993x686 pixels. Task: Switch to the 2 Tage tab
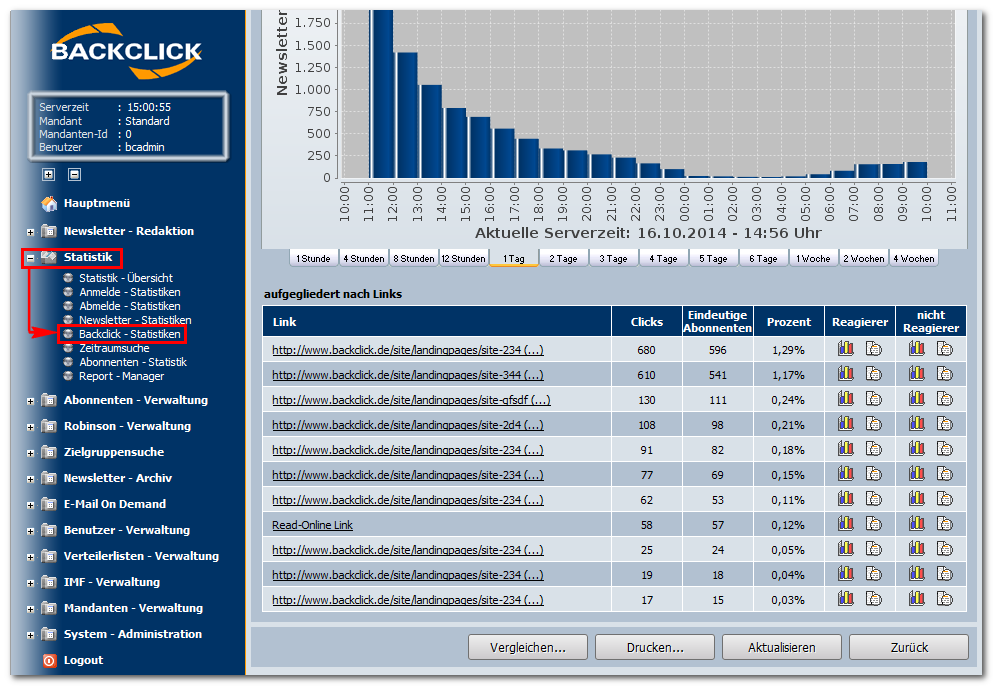pyautogui.click(x=563, y=258)
